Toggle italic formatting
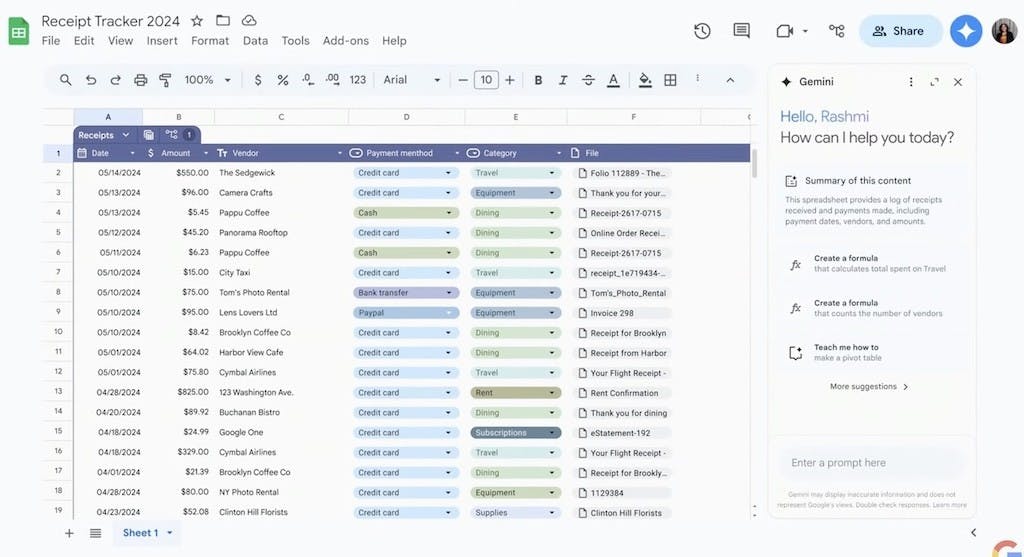1024x557 pixels. tap(563, 80)
